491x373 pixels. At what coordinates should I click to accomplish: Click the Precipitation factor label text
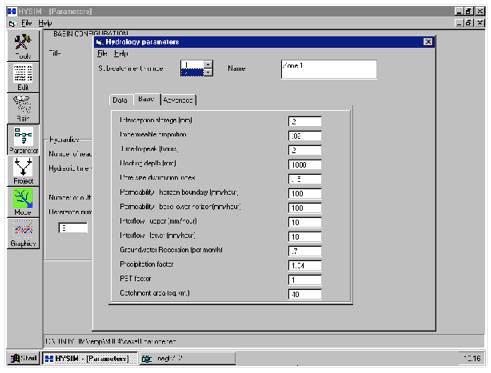(x=147, y=264)
